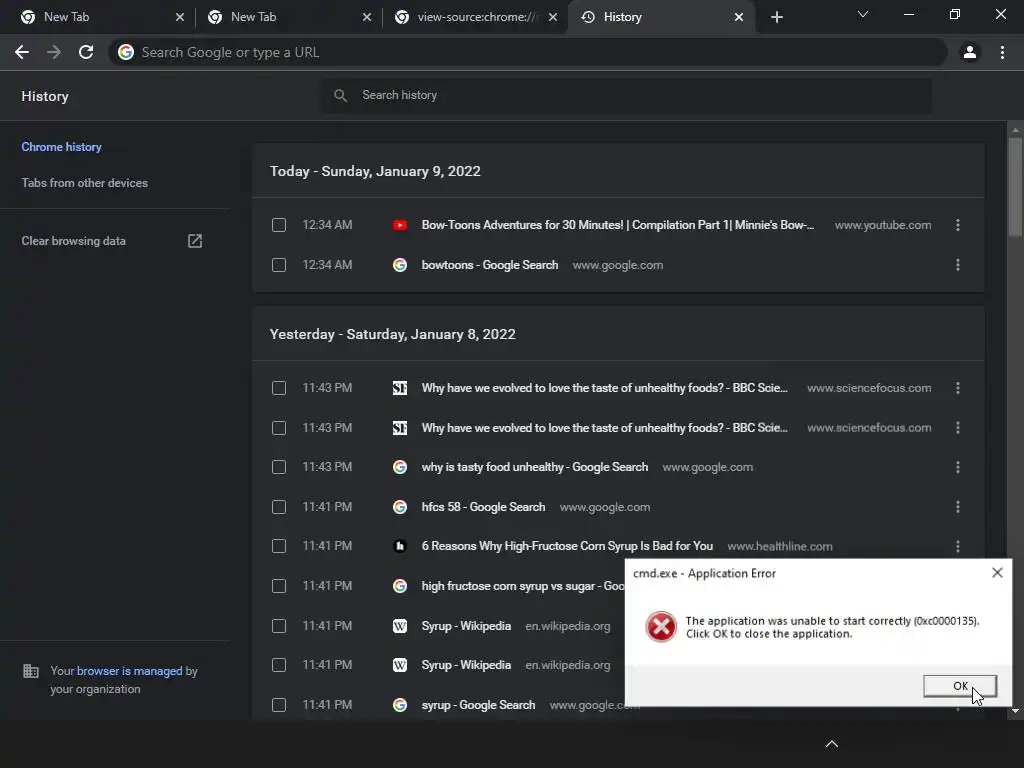Open more actions for the bowtoons Google Search entry
The width and height of the screenshot is (1024, 768).
958,265
